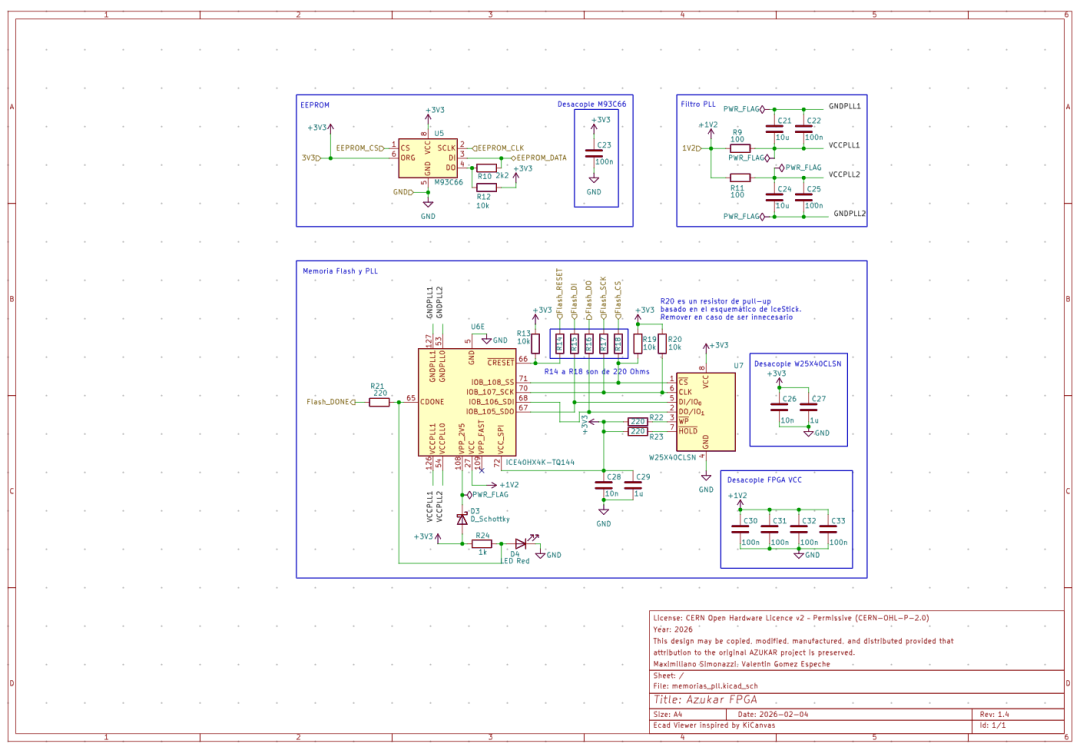Click the D4 red LED symbol
The image size is (1080, 747).
[x=521, y=544]
